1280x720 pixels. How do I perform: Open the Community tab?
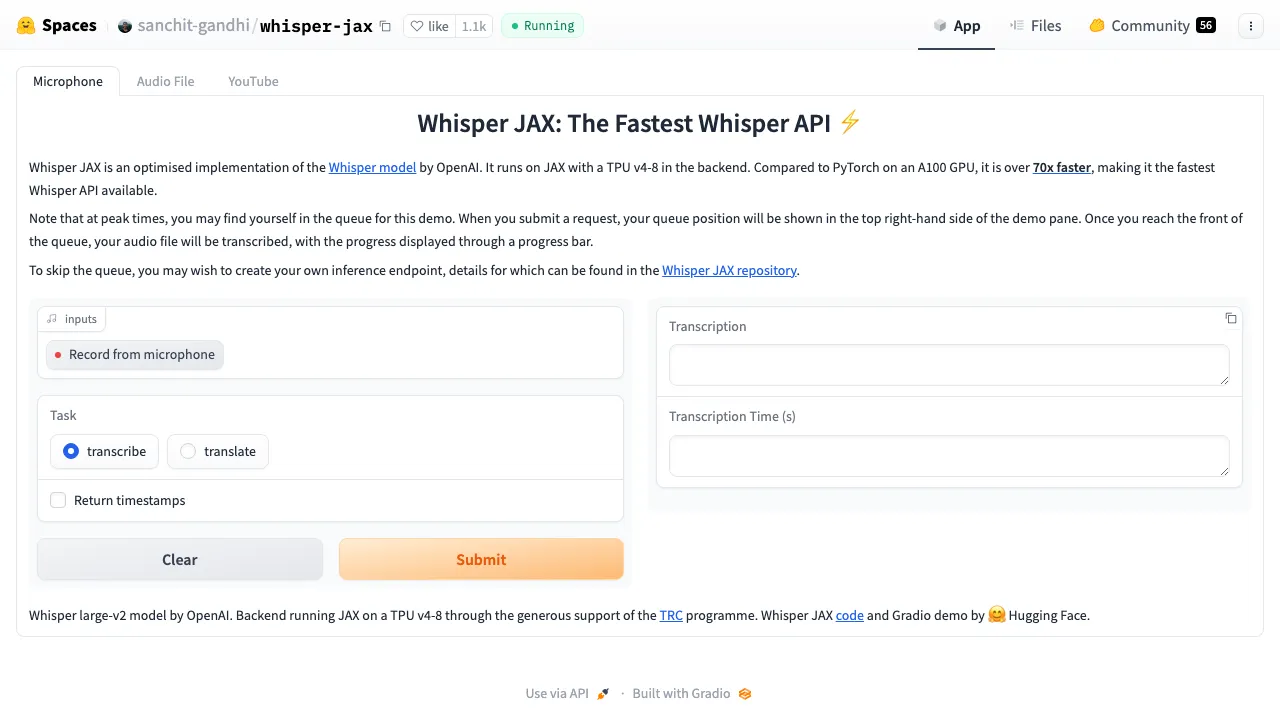[1152, 26]
